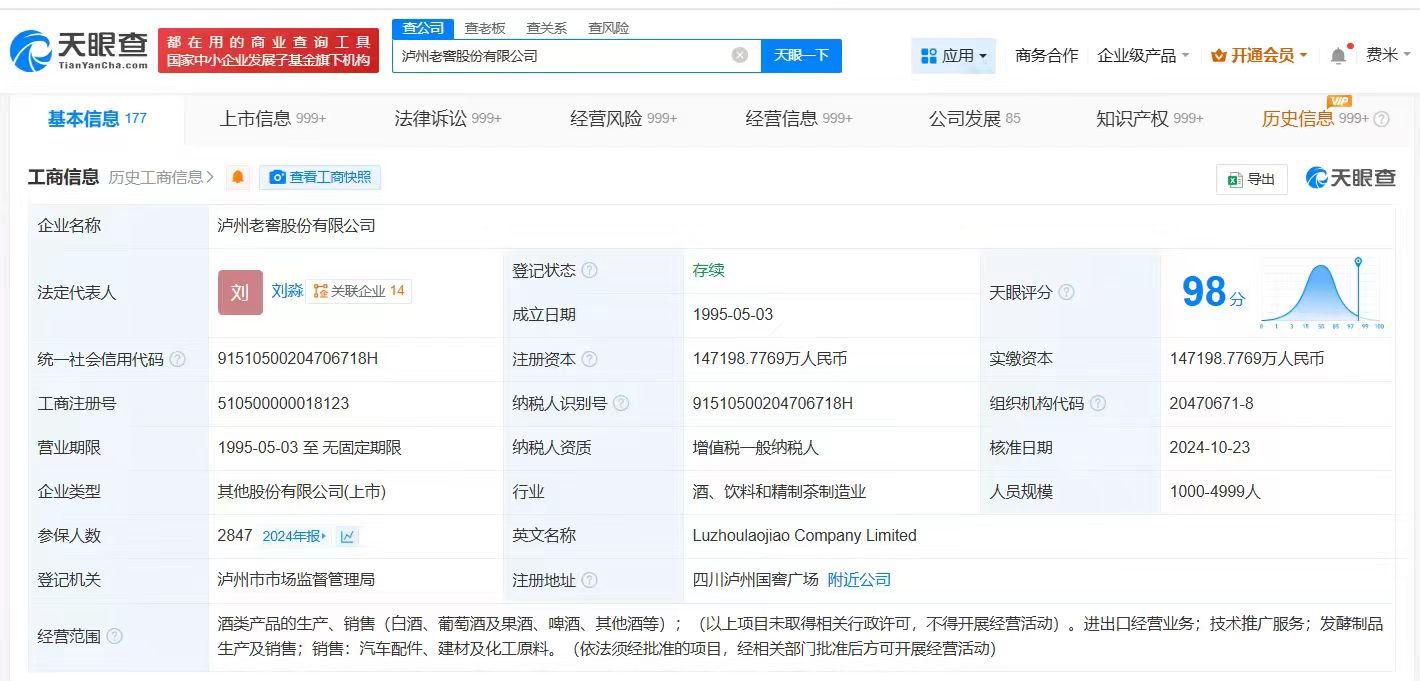Click establishment date 1995-05-03
This screenshot has height=681, width=1420.
[x=733, y=315]
